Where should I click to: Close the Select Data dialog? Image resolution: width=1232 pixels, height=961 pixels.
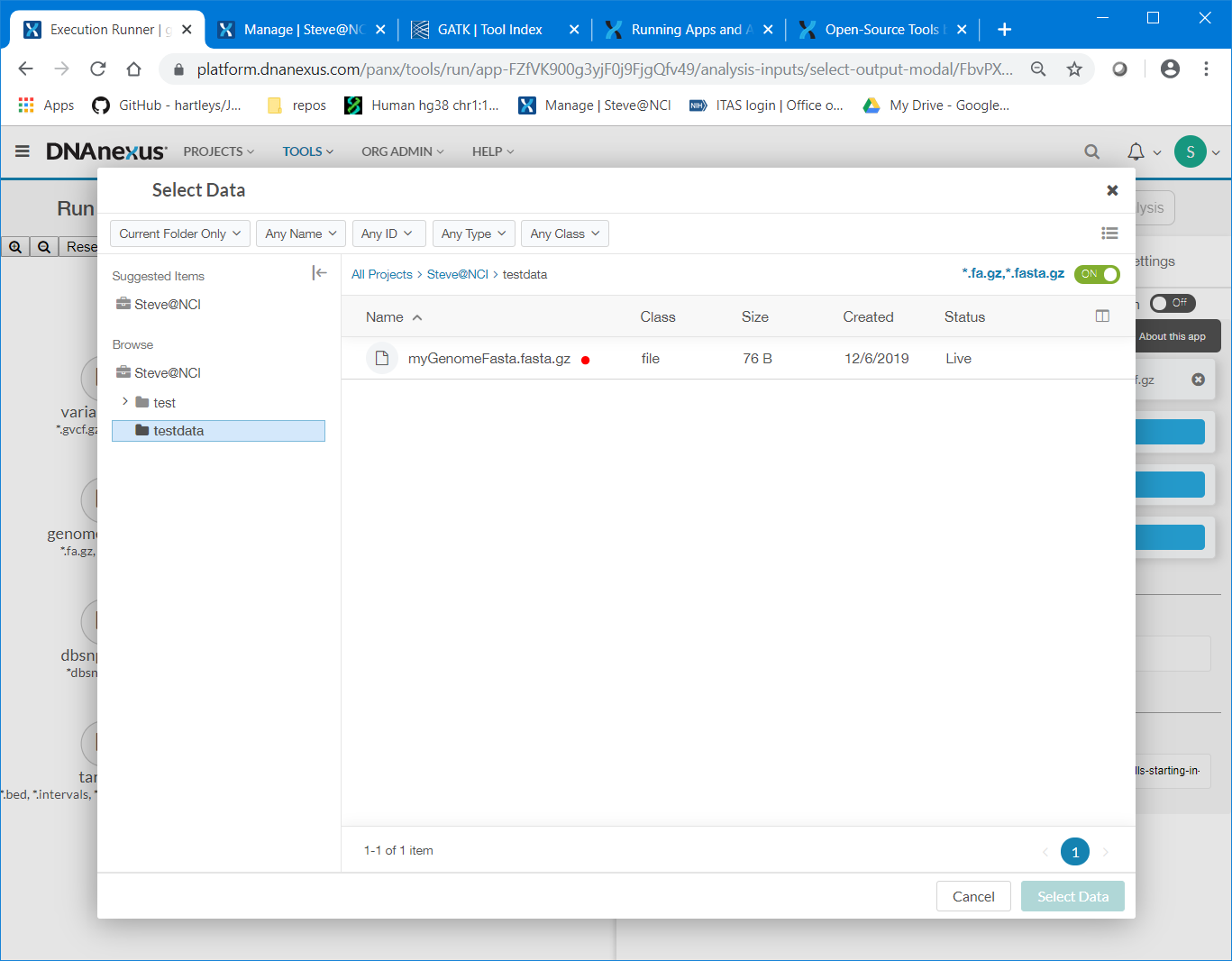pos(1112,190)
